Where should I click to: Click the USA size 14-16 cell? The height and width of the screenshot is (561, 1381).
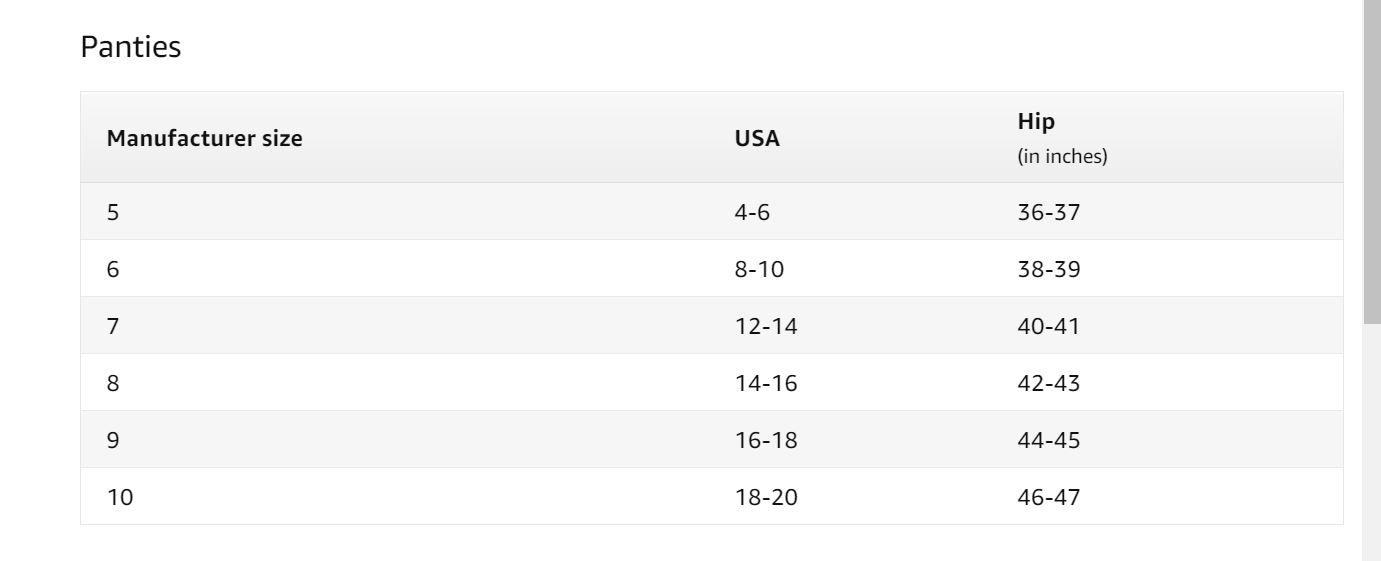[x=766, y=383]
